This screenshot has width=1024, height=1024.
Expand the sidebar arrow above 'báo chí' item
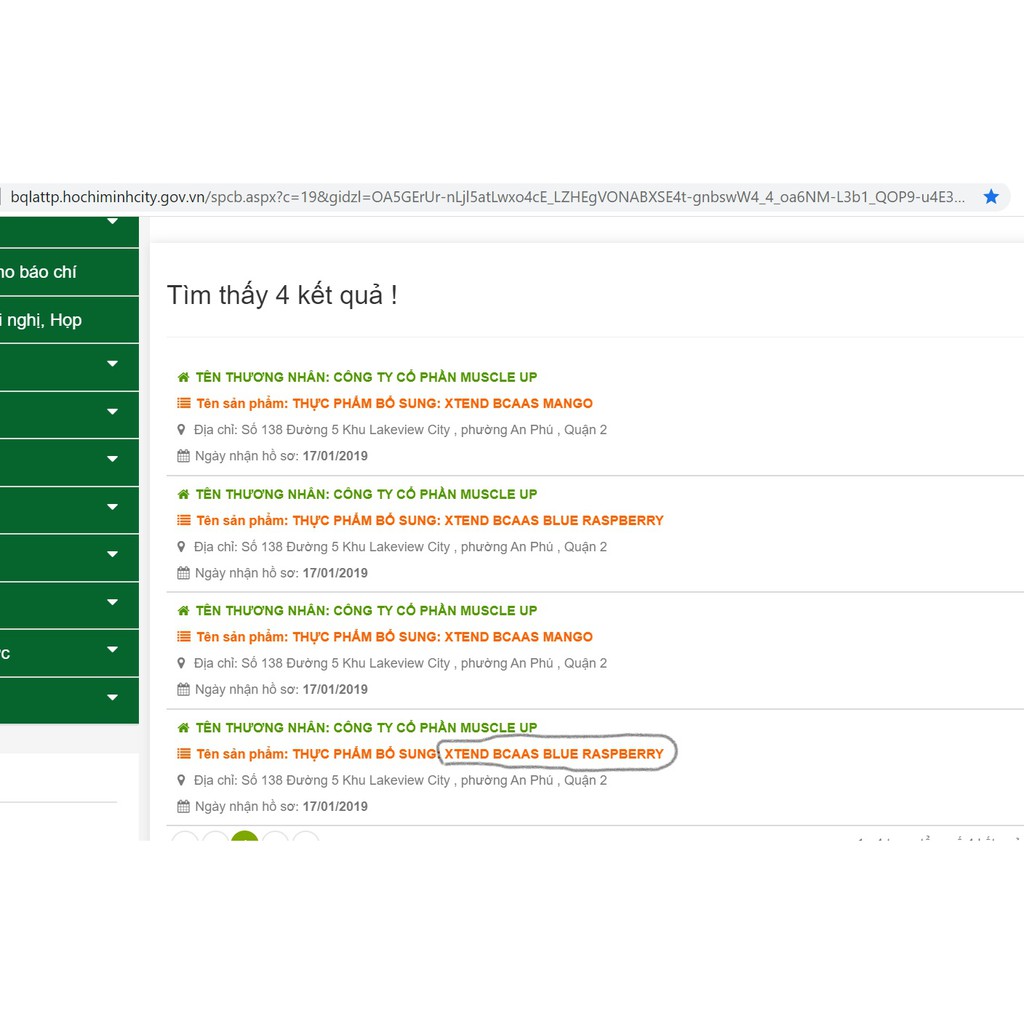tap(112, 222)
